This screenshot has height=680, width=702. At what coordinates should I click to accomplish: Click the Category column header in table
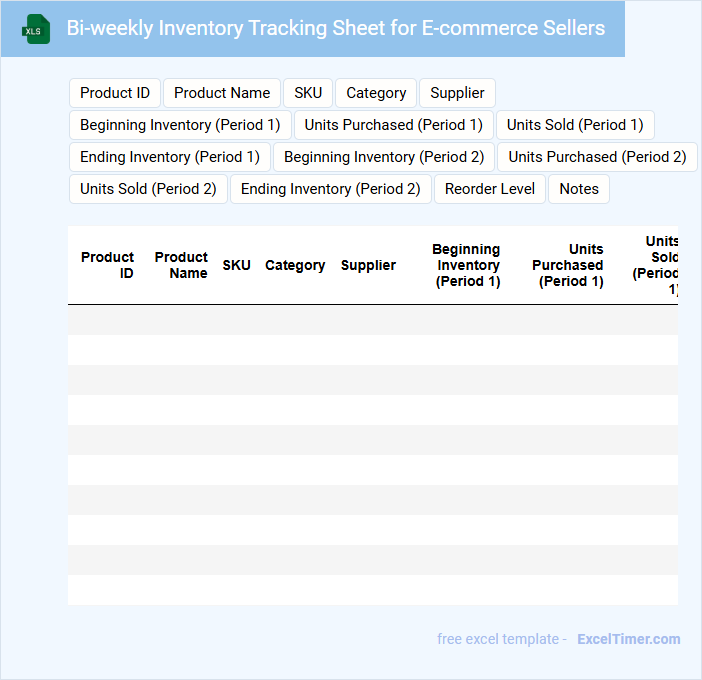coord(295,265)
